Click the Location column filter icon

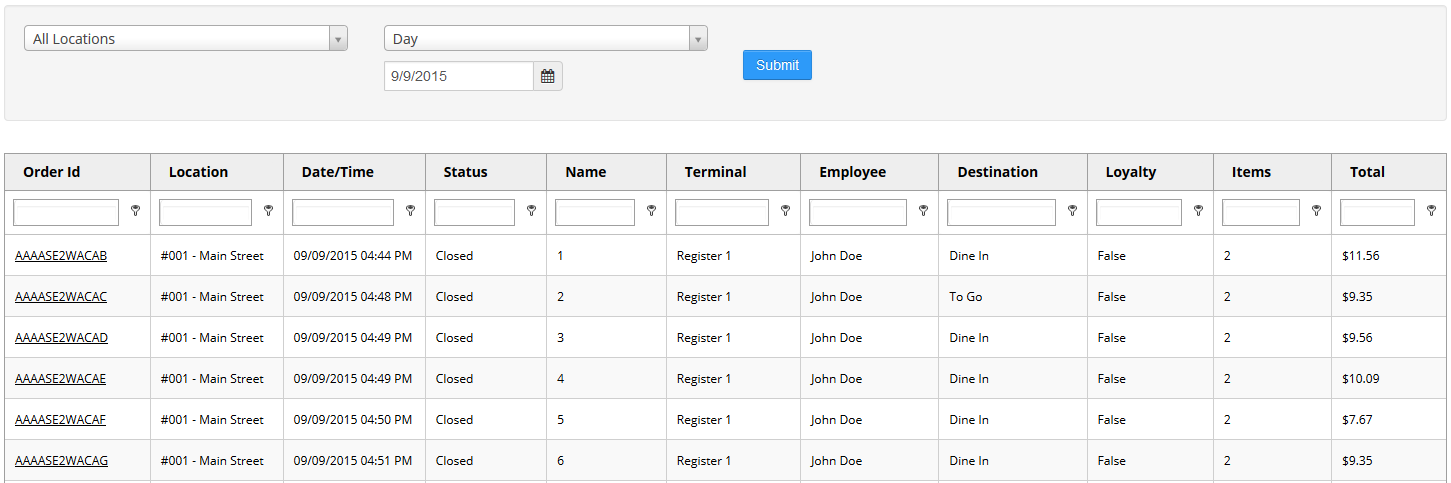[x=268, y=211]
